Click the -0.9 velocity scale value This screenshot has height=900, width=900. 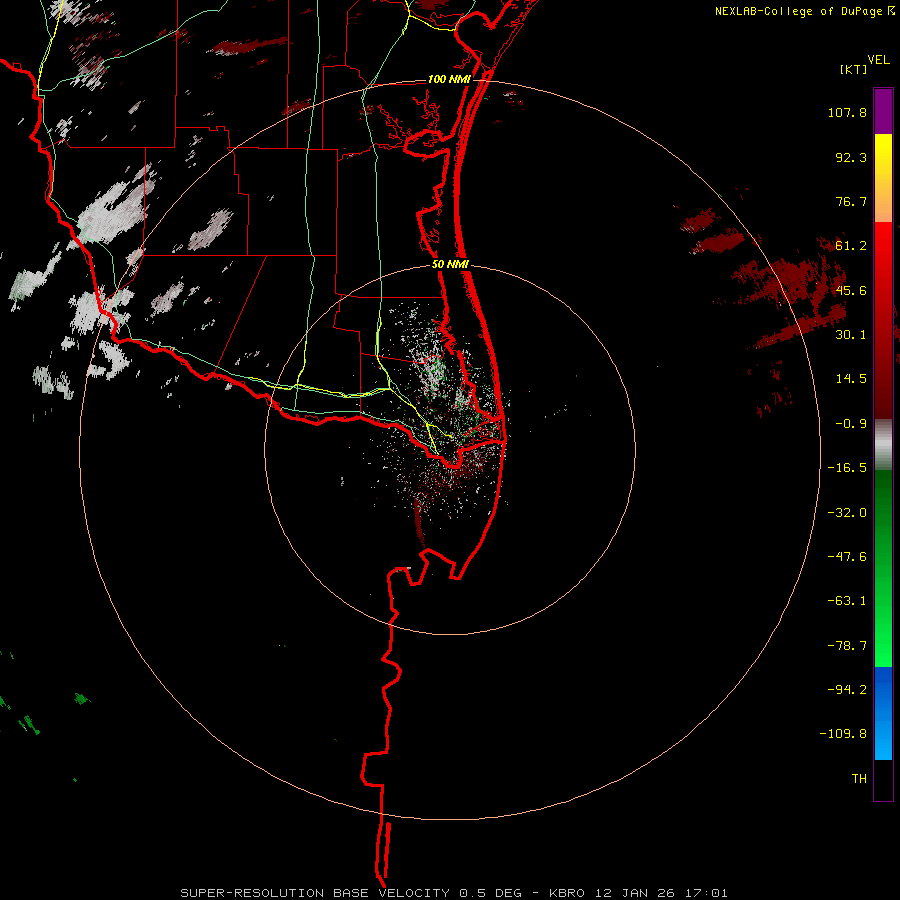[x=851, y=424]
